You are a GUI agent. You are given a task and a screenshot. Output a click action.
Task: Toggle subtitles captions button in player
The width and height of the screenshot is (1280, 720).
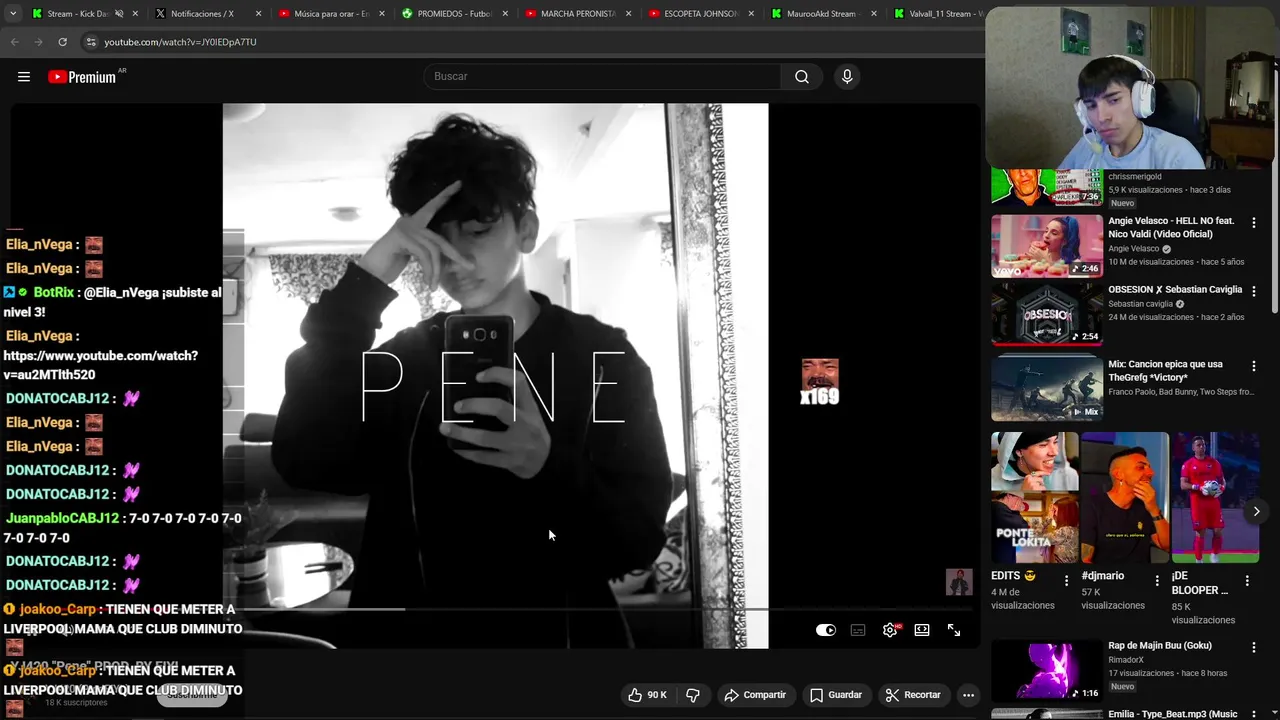(x=858, y=630)
